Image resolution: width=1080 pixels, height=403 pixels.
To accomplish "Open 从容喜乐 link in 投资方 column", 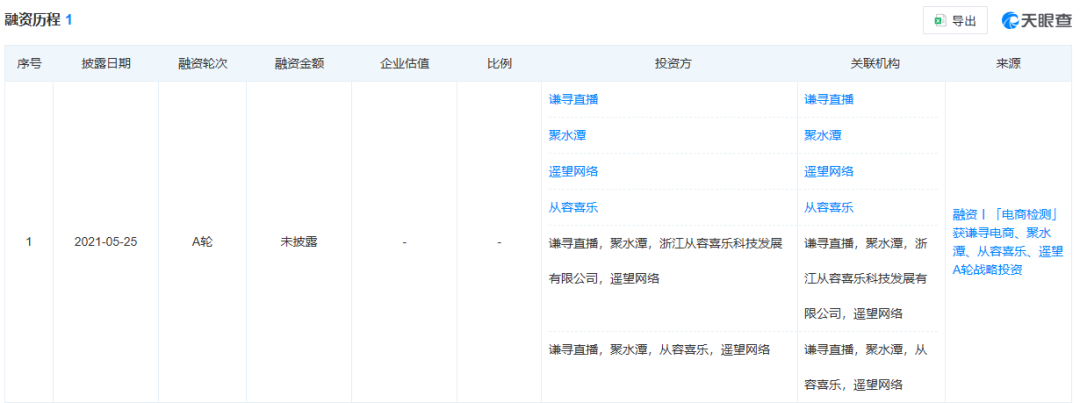I will click(573, 207).
